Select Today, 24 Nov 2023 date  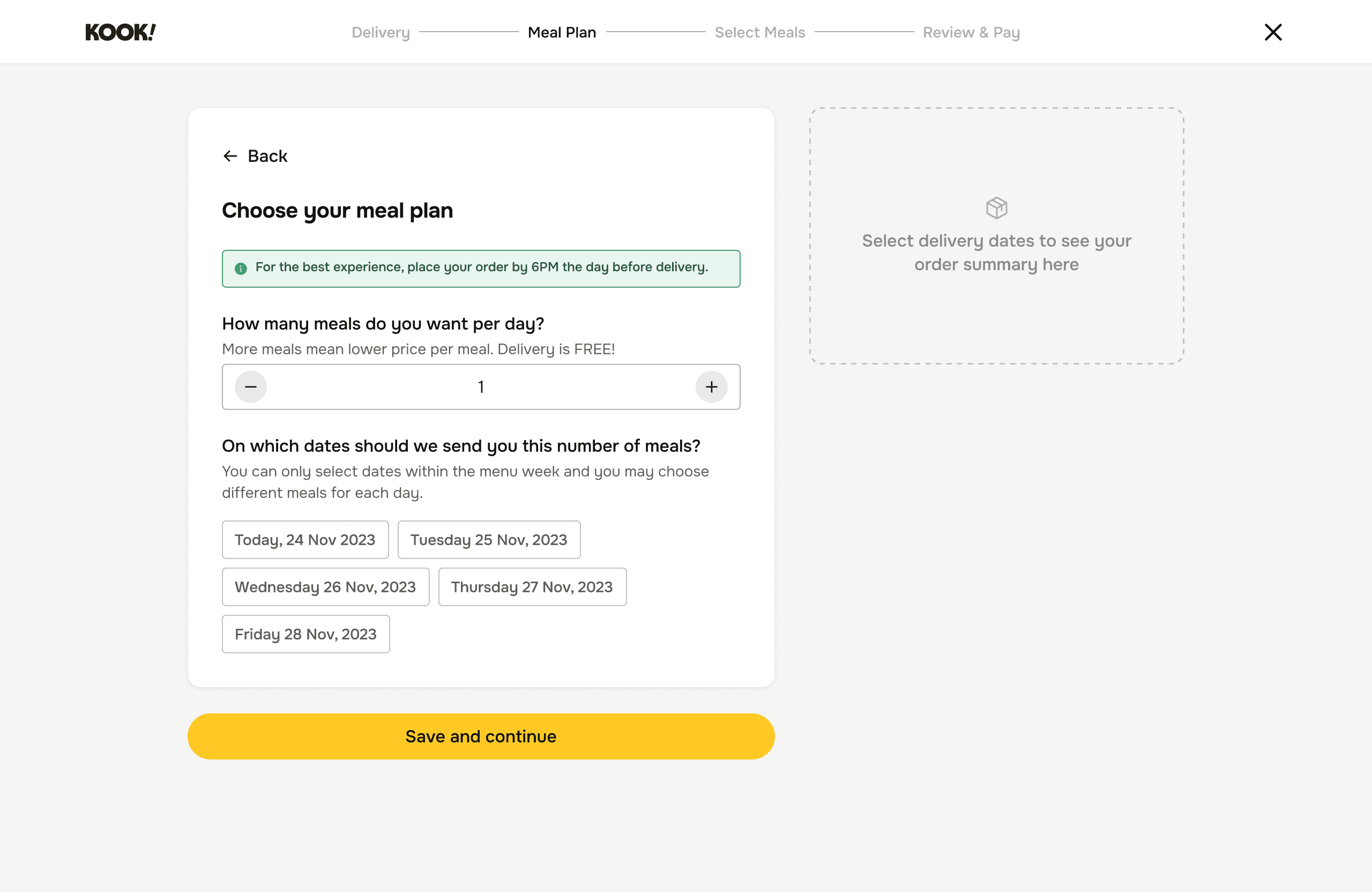coord(305,540)
